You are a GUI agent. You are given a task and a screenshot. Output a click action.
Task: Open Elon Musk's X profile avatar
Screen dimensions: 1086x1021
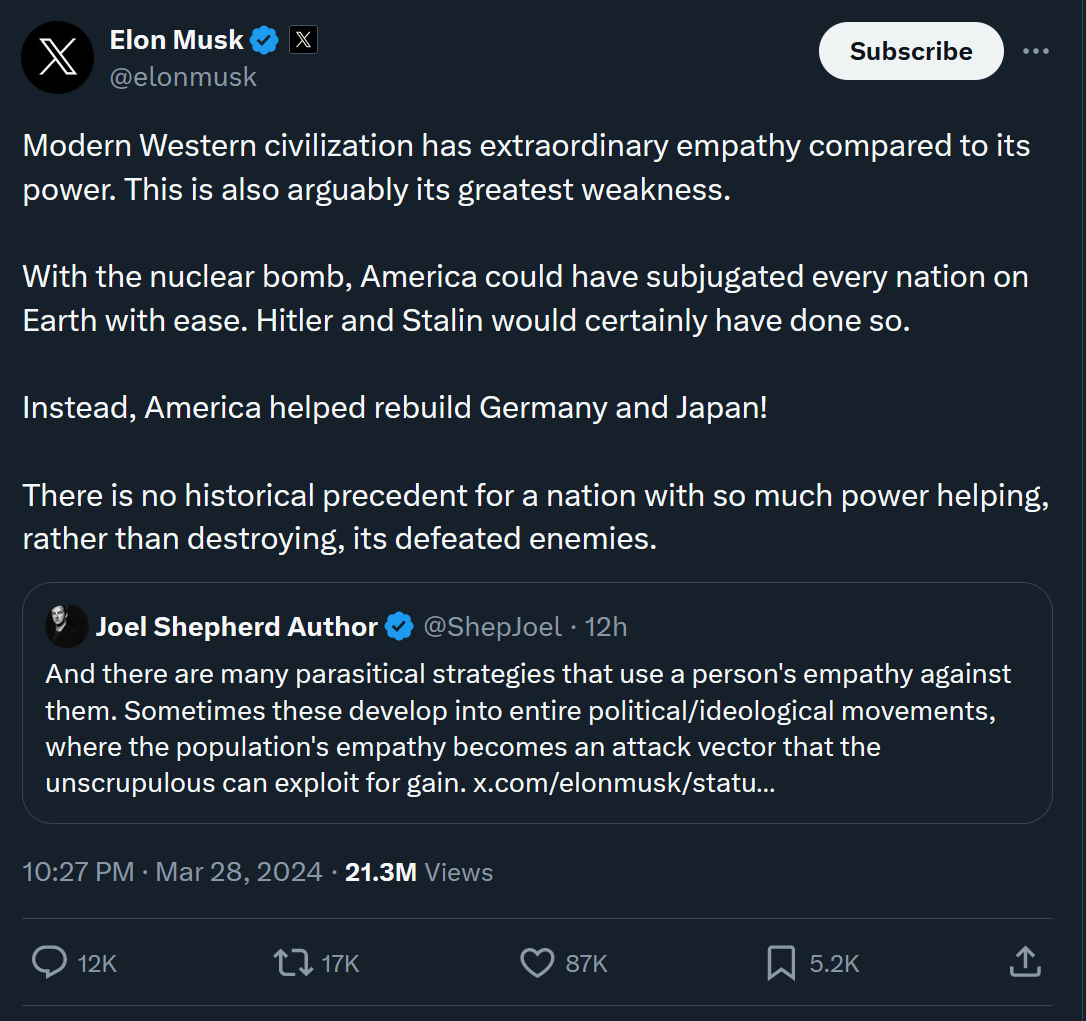[57, 57]
